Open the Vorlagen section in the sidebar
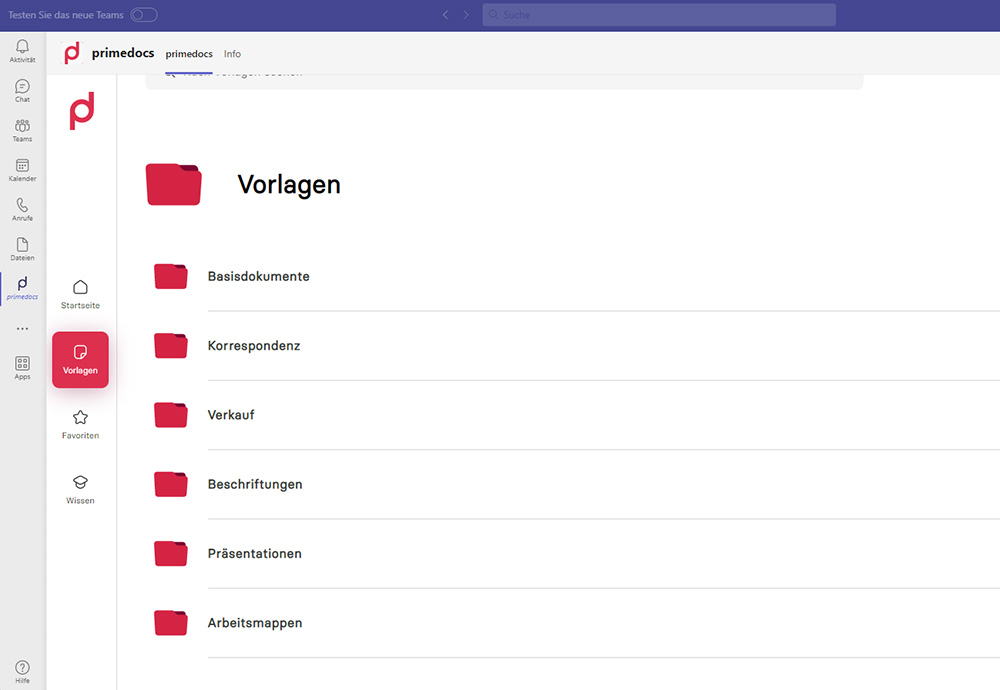Image resolution: width=1000 pixels, height=690 pixels. [79, 359]
